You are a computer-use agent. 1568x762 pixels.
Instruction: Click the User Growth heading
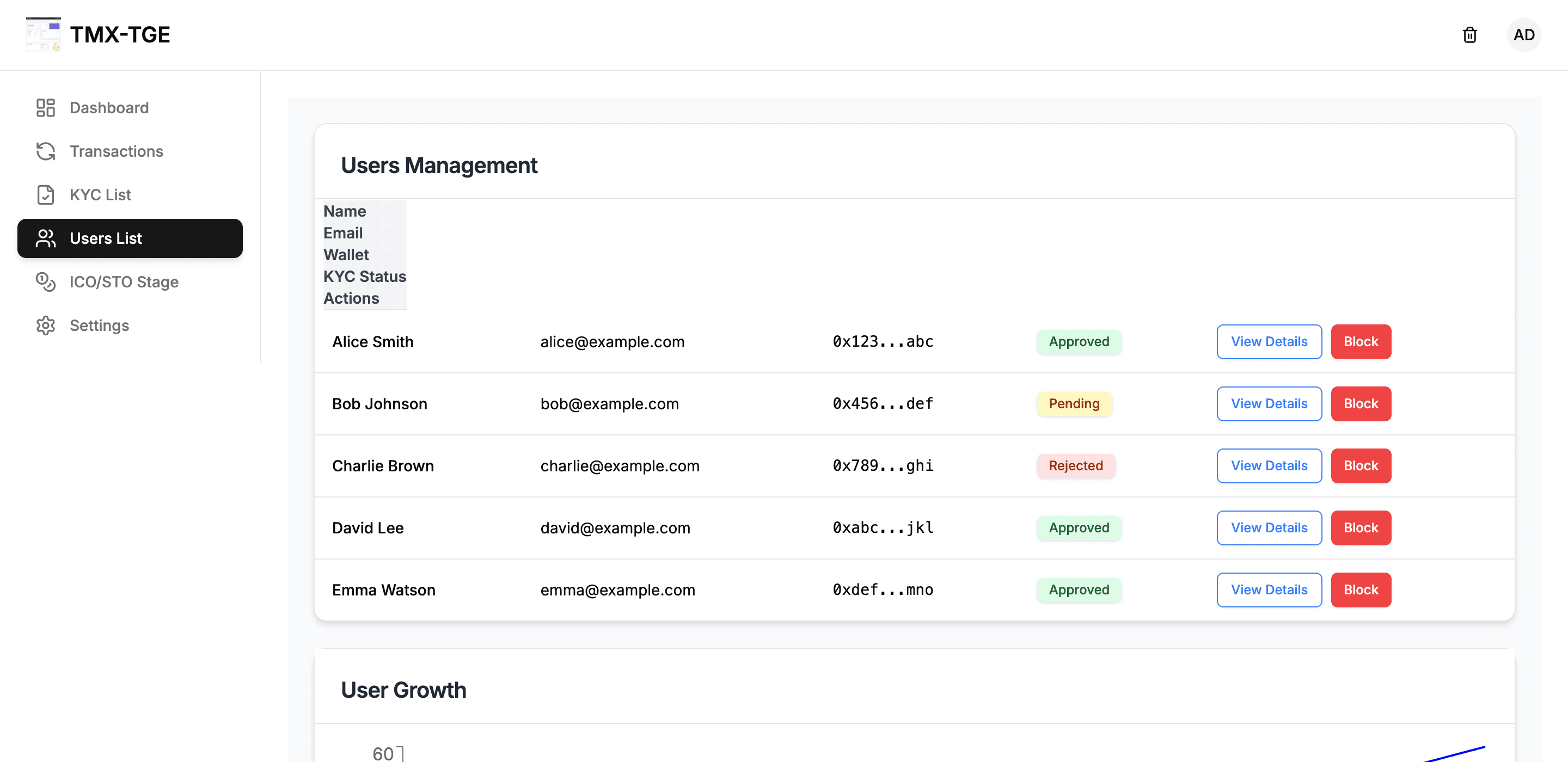[403, 690]
